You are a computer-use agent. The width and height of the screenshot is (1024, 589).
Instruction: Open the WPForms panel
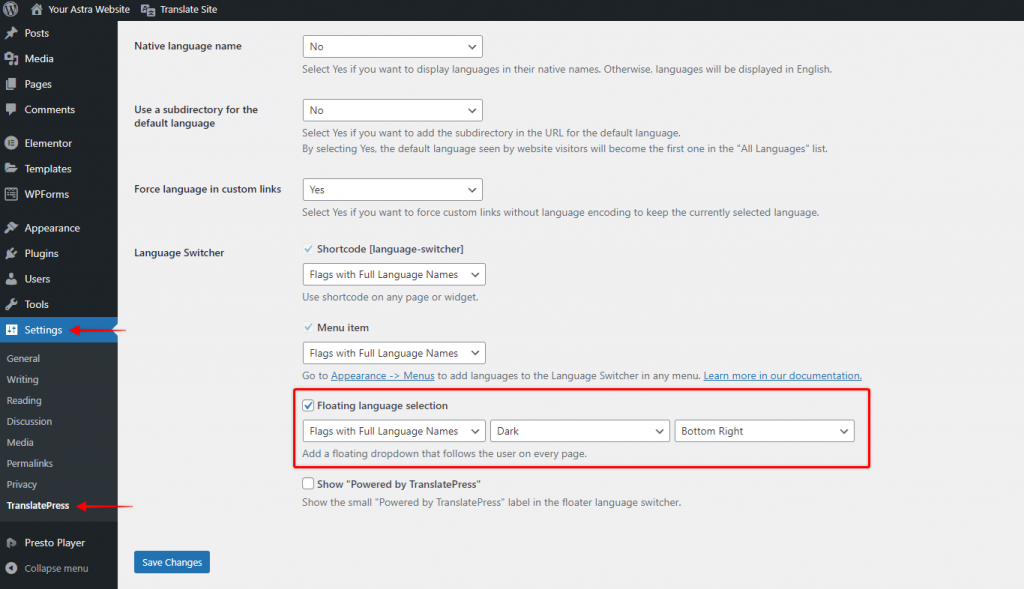coord(45,193)
